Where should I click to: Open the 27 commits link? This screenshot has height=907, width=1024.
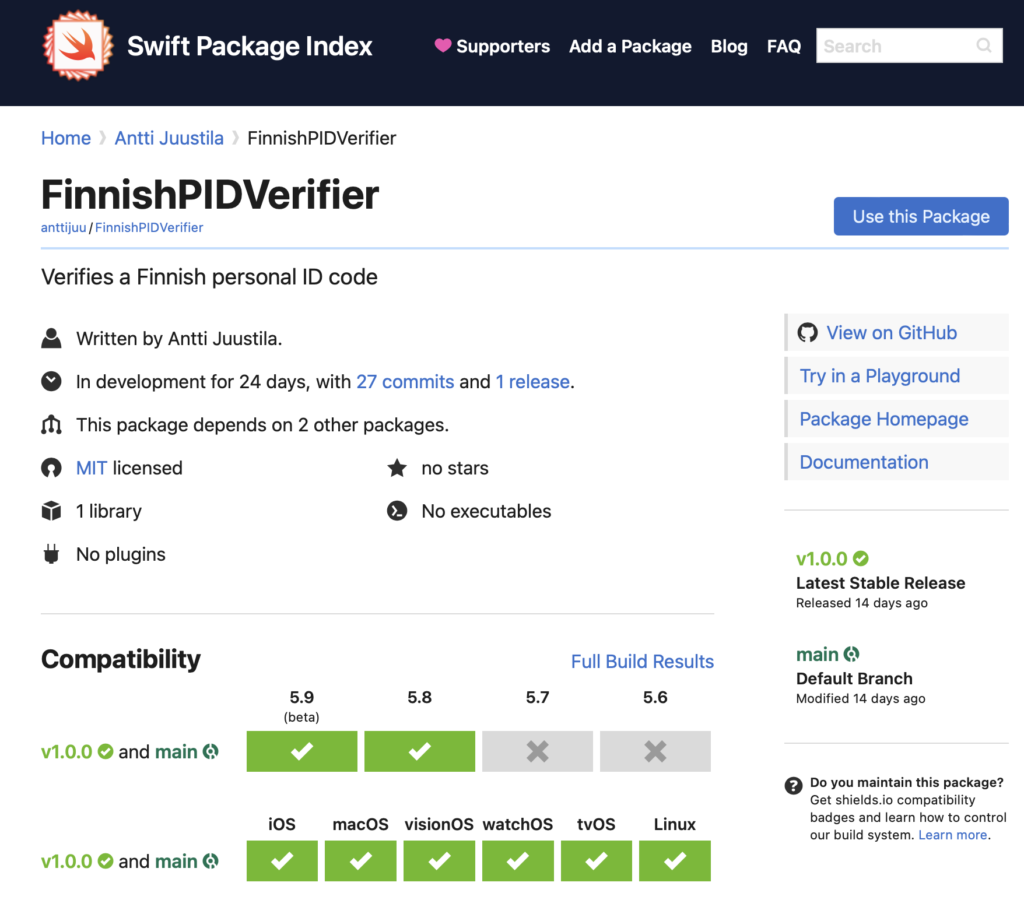pyautogui.click(x=404, y=382)
